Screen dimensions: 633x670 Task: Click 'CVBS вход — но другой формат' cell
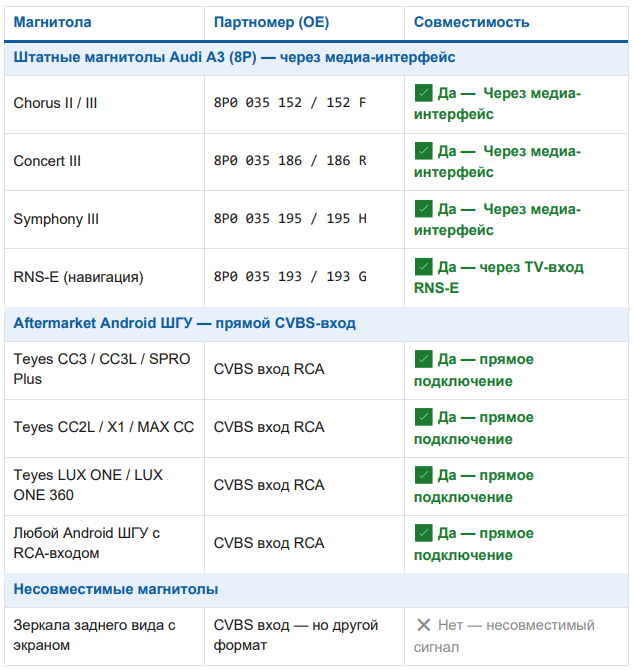[x=304, y=636]
